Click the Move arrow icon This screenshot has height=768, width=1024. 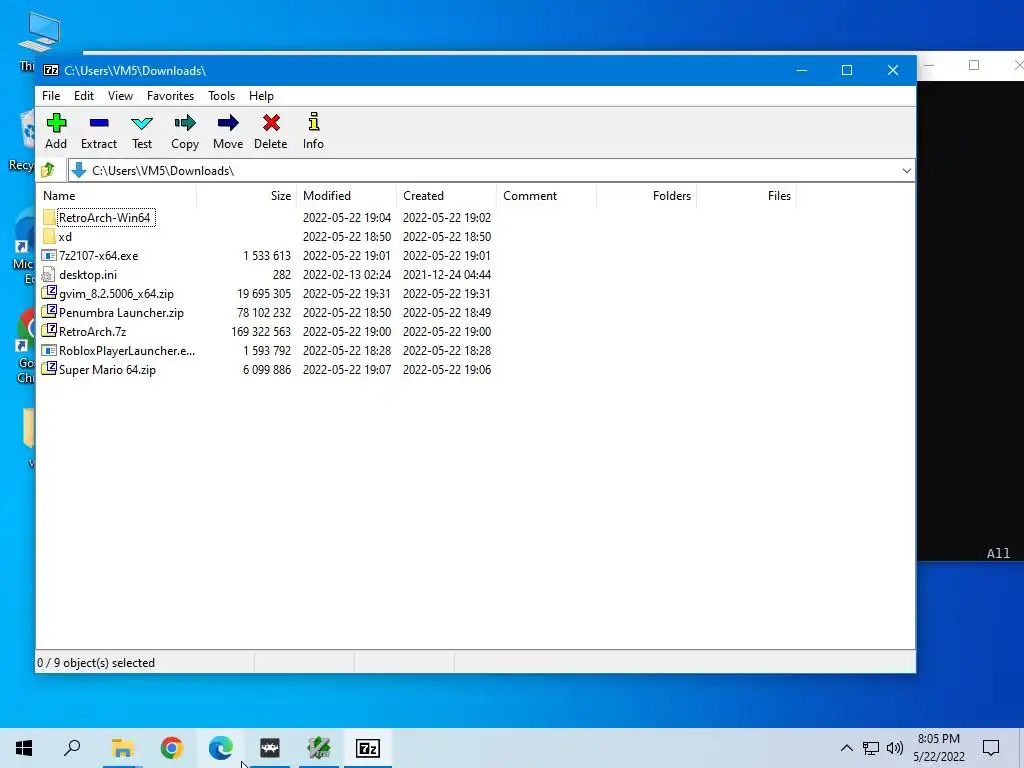228,123
